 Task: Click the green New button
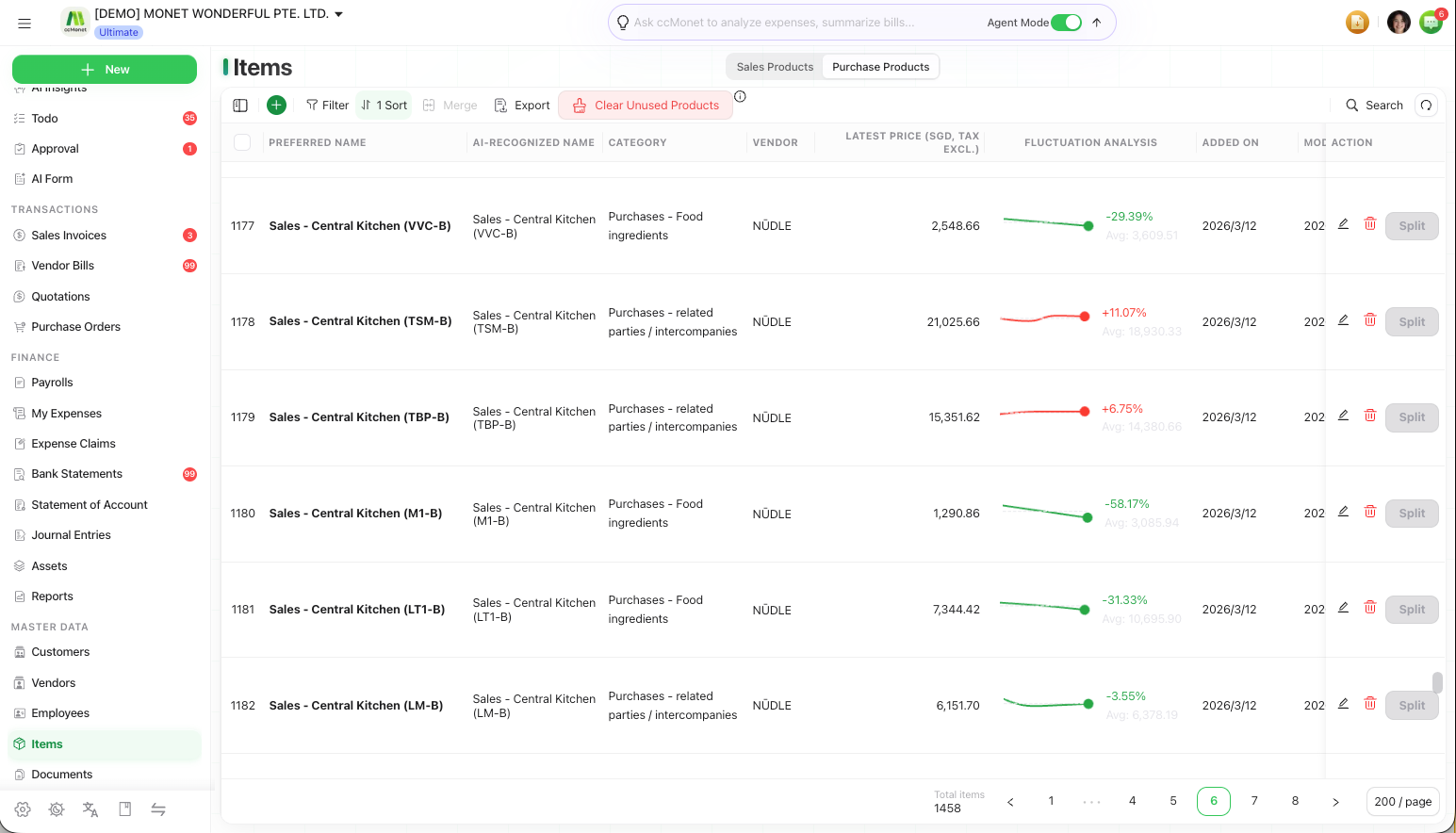click(x=105, y=70)
